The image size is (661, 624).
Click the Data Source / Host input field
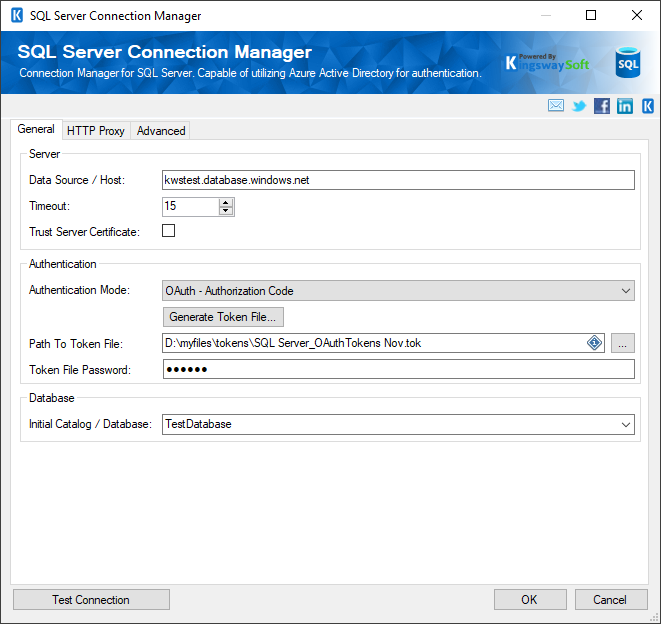pos(398,180)
